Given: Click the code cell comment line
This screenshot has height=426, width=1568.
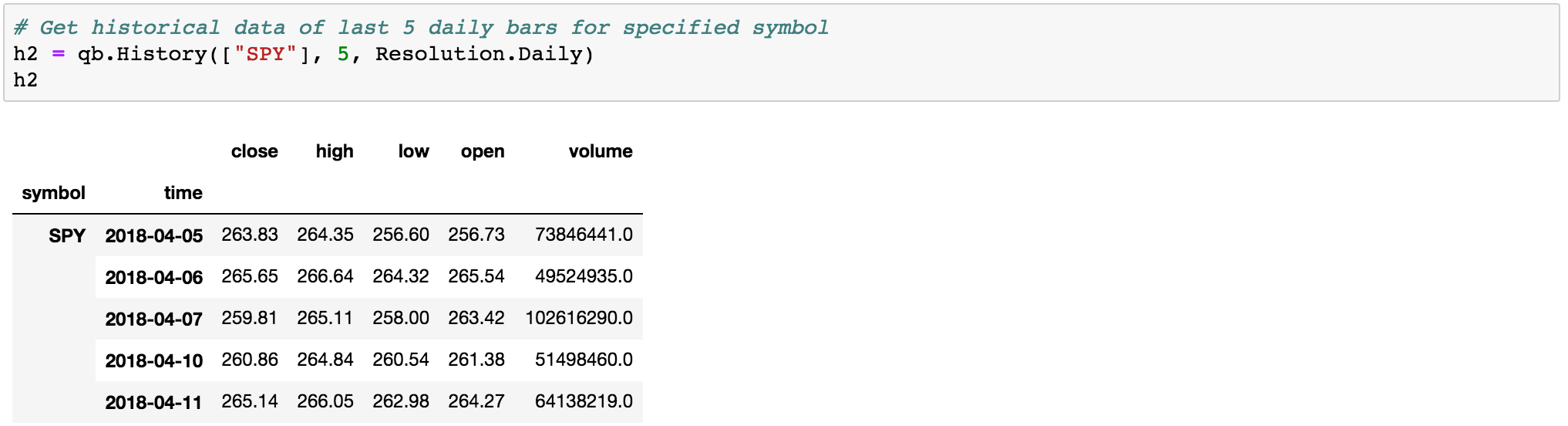Looking at the screenshot, I should (421, 28).
